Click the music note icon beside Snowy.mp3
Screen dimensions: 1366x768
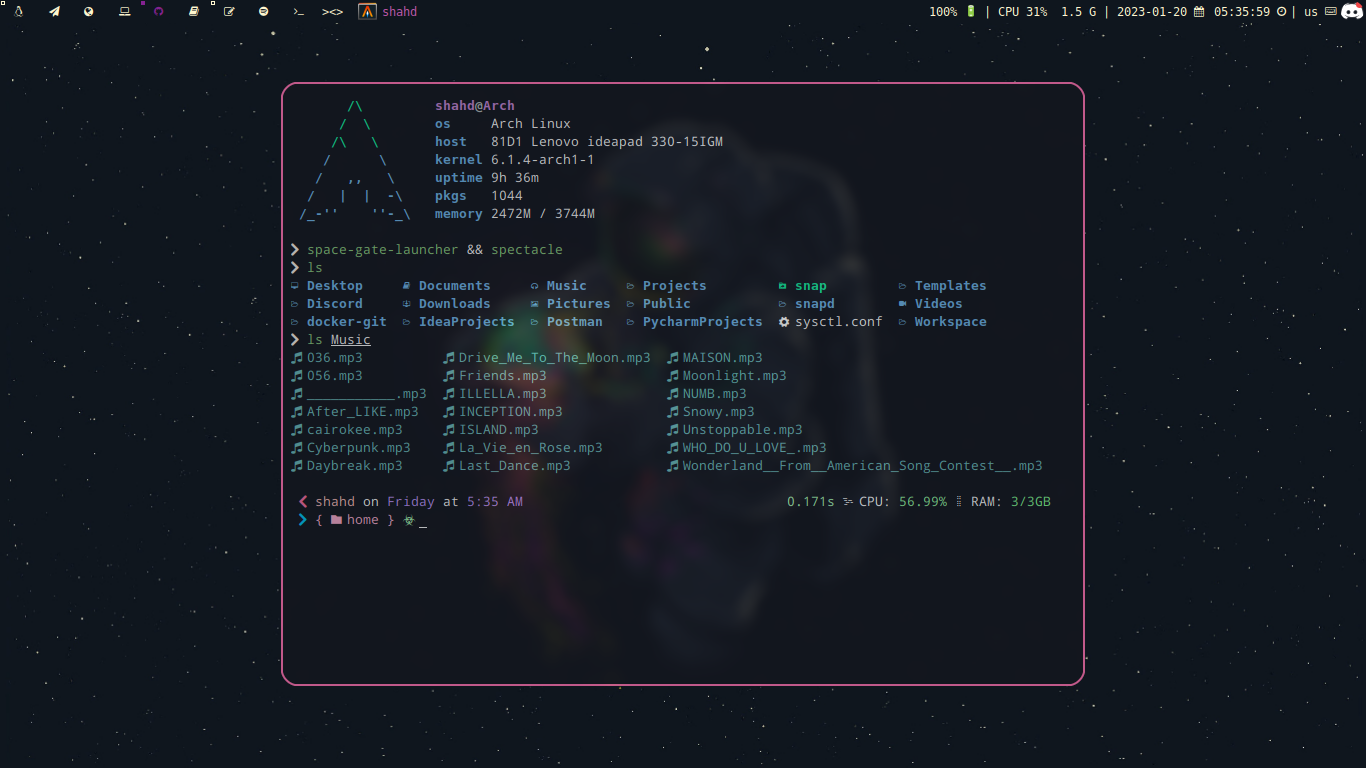(x=672, y=412)
